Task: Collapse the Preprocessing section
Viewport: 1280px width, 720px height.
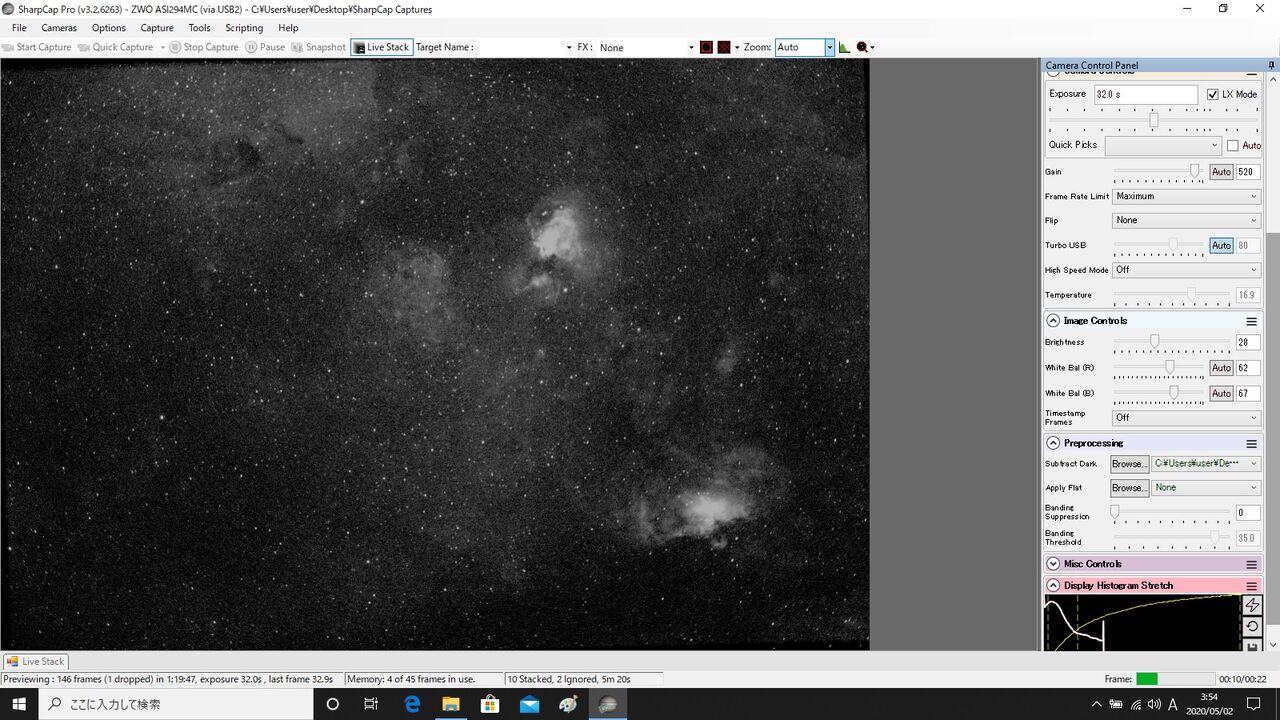Action: coord(1053,443)
